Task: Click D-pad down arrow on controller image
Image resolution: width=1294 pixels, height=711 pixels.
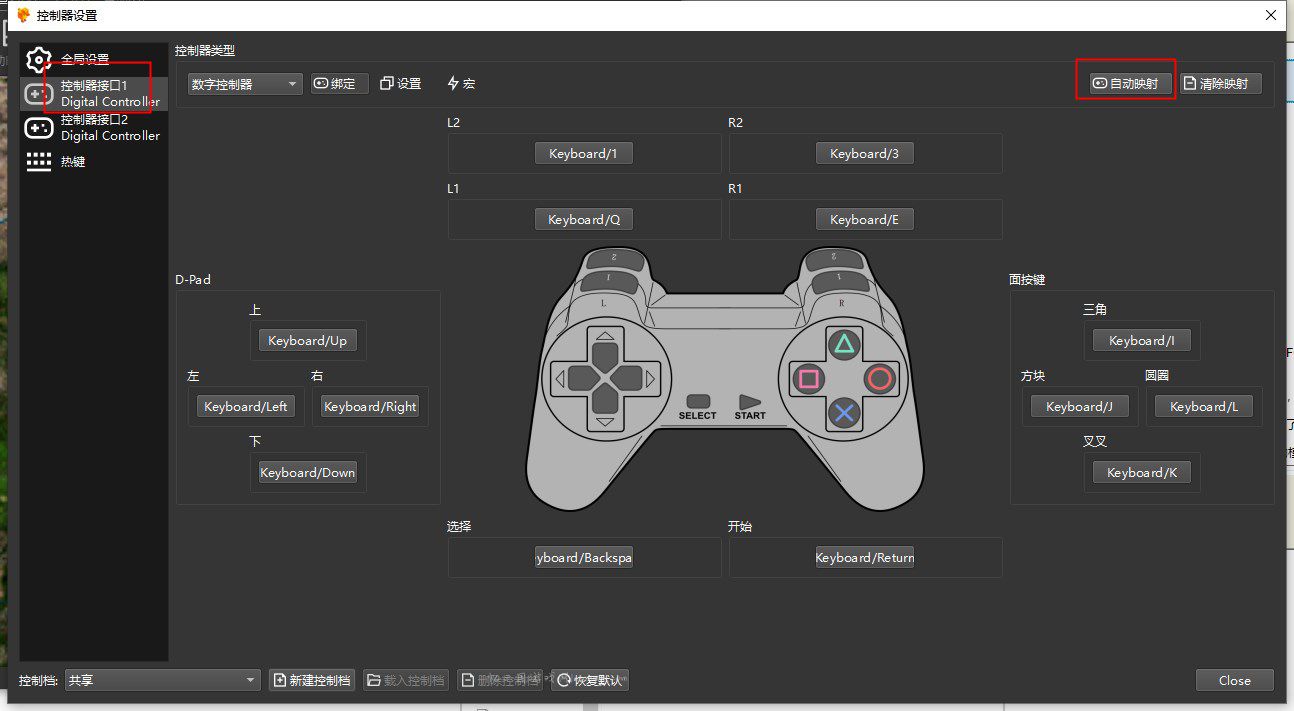Action: (x=605, y=404)
